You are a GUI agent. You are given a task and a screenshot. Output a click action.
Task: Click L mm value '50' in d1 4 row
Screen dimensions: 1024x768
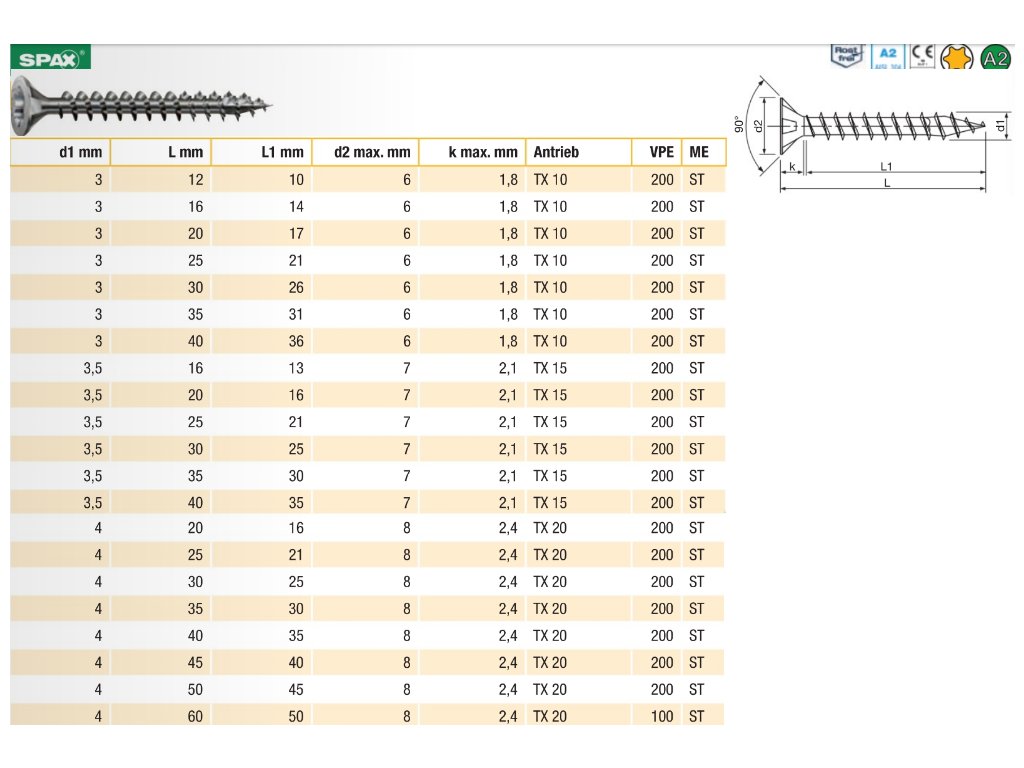[x=195, y=689]
